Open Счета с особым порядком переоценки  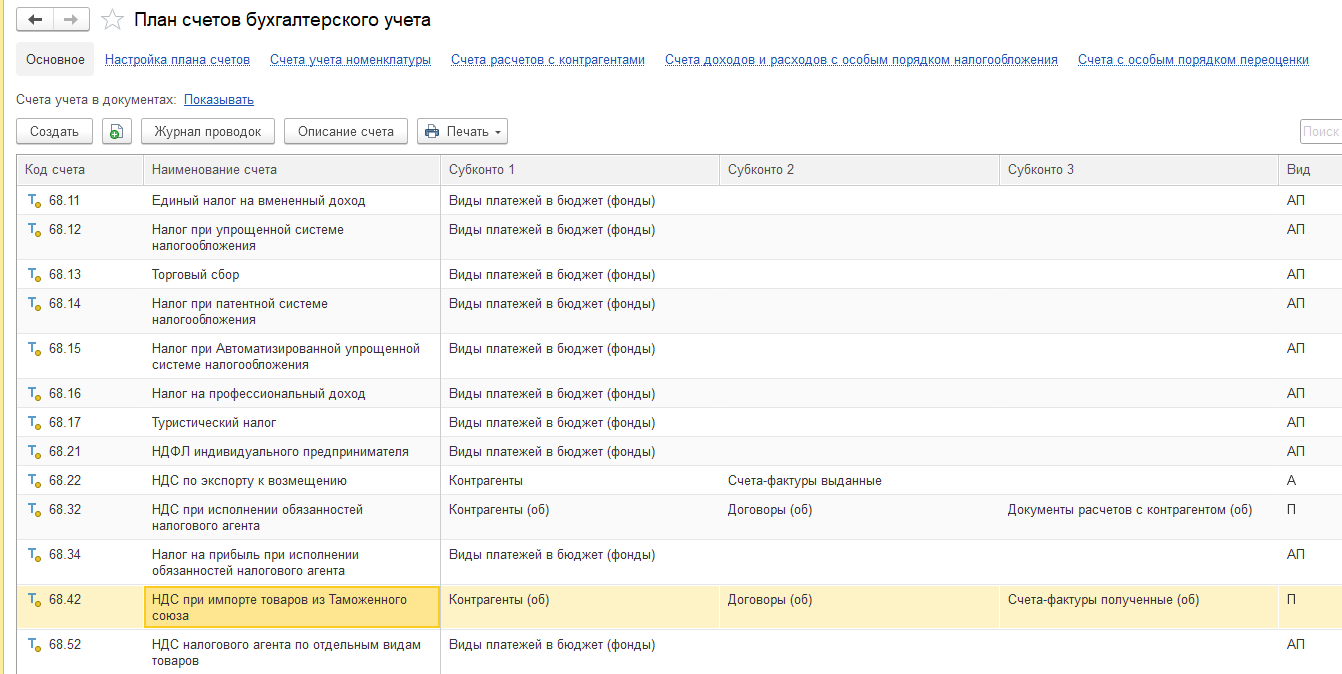[x=1193, y=60]
